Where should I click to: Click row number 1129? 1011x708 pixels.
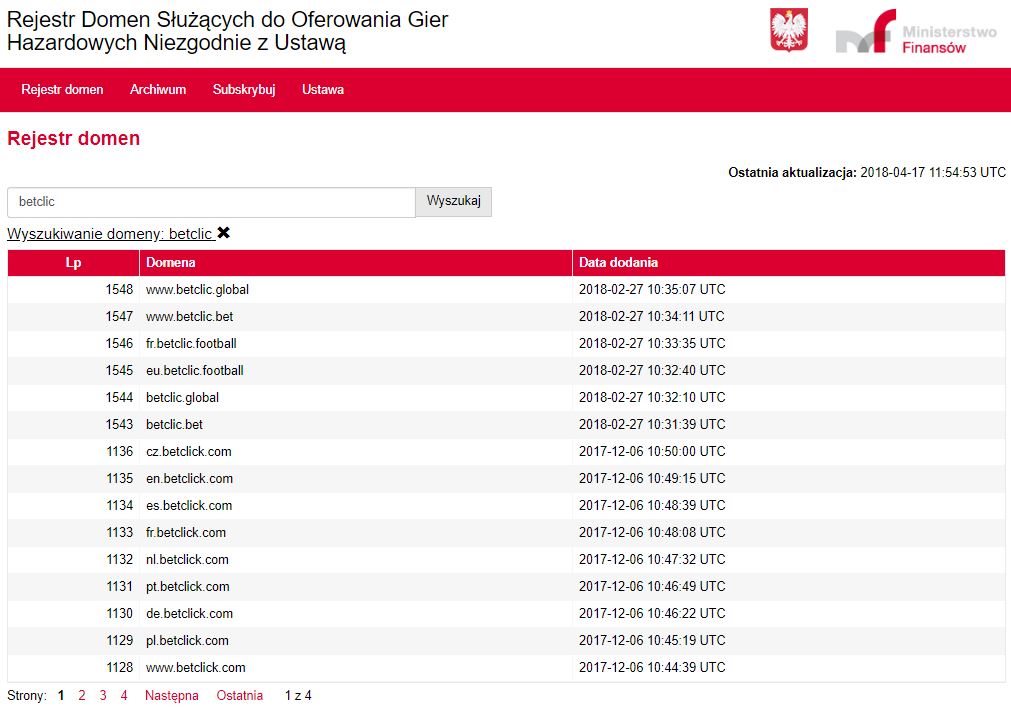pos(120,641)
